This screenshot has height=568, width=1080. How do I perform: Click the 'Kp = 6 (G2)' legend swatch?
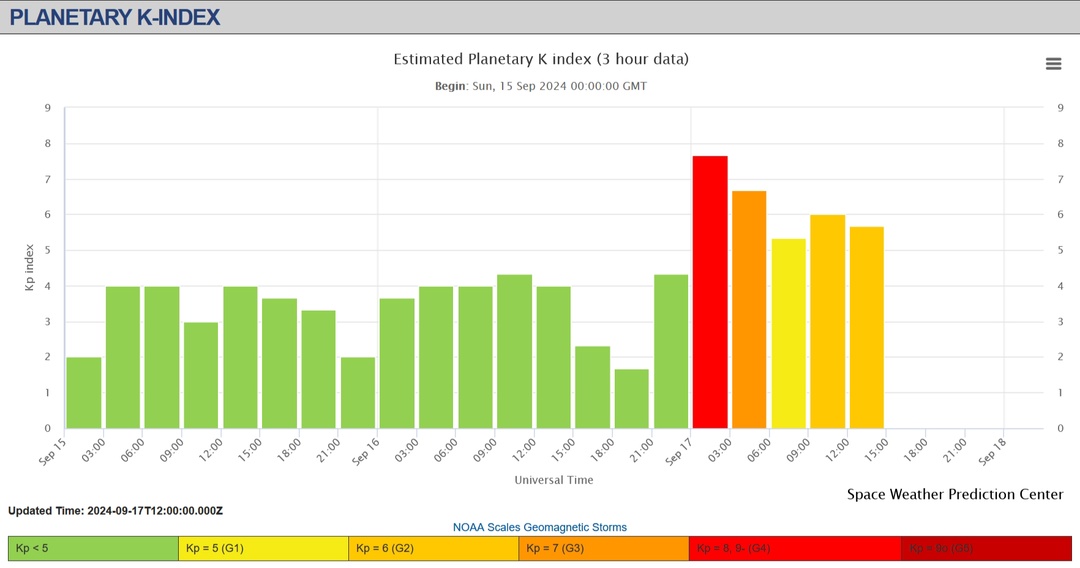[x=433, y=548]
